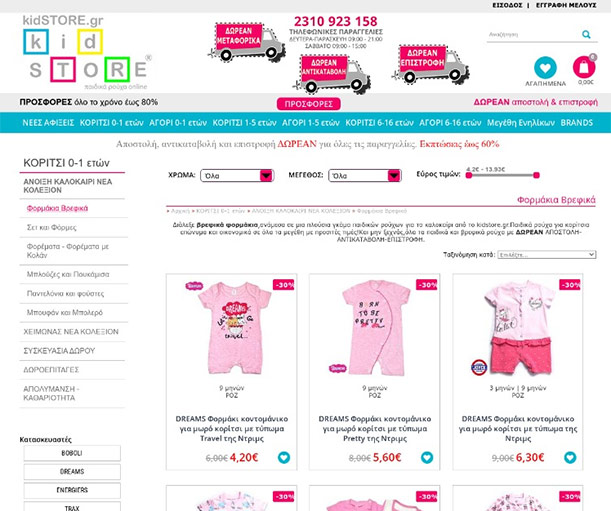Image resolution: width=611 pixels, height=511 pixels.
Task: Open the favorites heart icon in header
Action: point(545,68)
